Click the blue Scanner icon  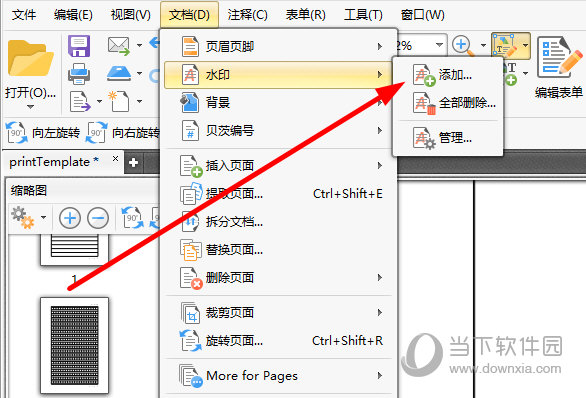119,73
